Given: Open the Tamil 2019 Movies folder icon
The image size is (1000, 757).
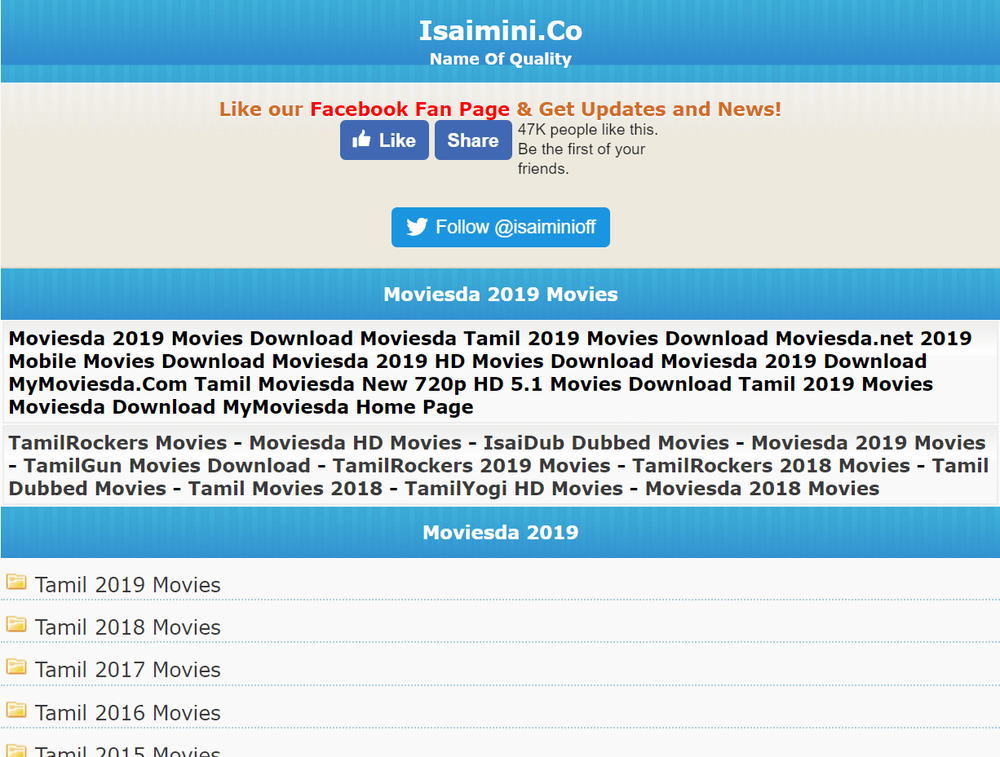Looking at the screenshot, I should (16, 582).
